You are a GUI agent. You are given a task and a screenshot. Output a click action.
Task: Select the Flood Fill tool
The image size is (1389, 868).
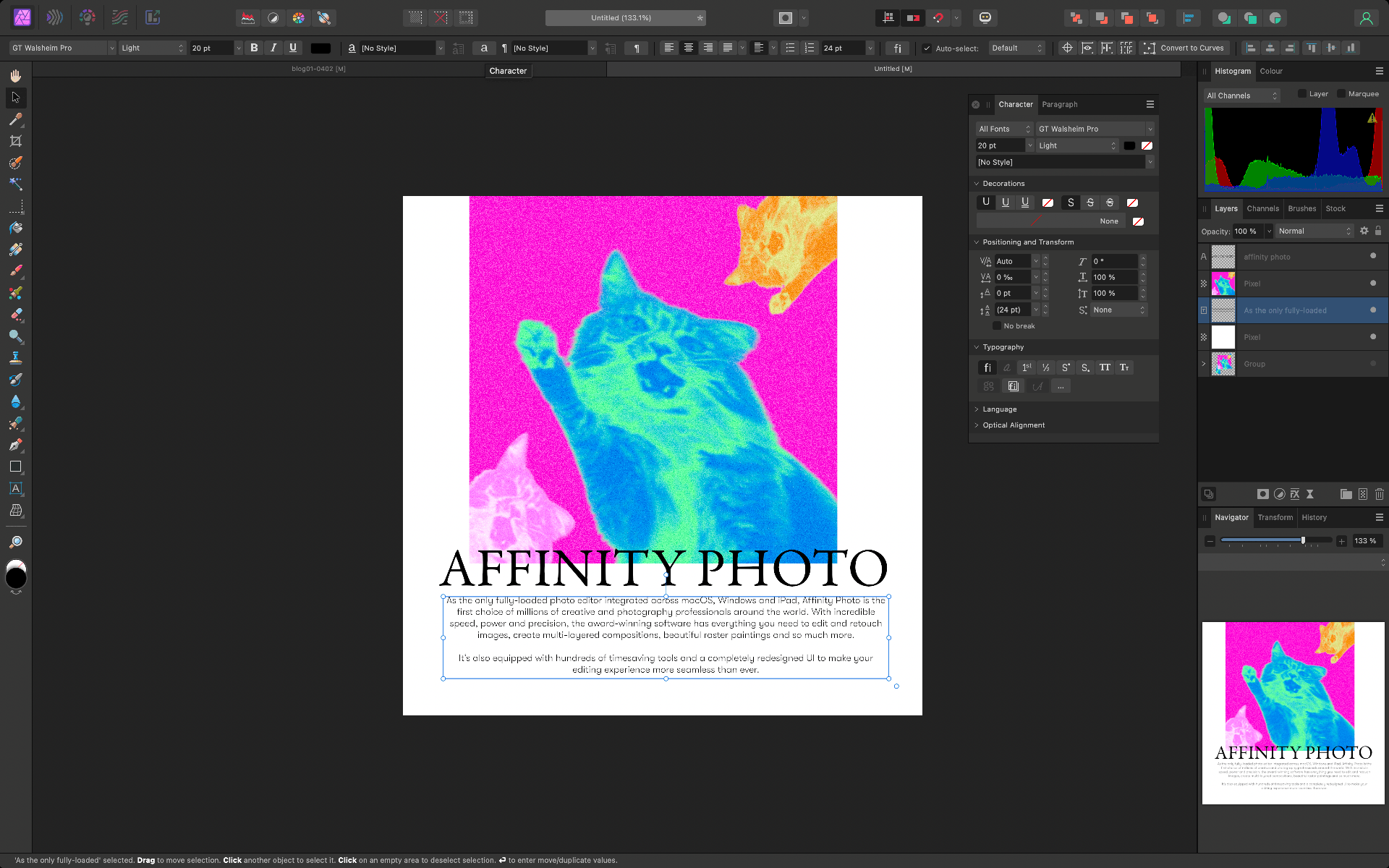coord(15,228)
